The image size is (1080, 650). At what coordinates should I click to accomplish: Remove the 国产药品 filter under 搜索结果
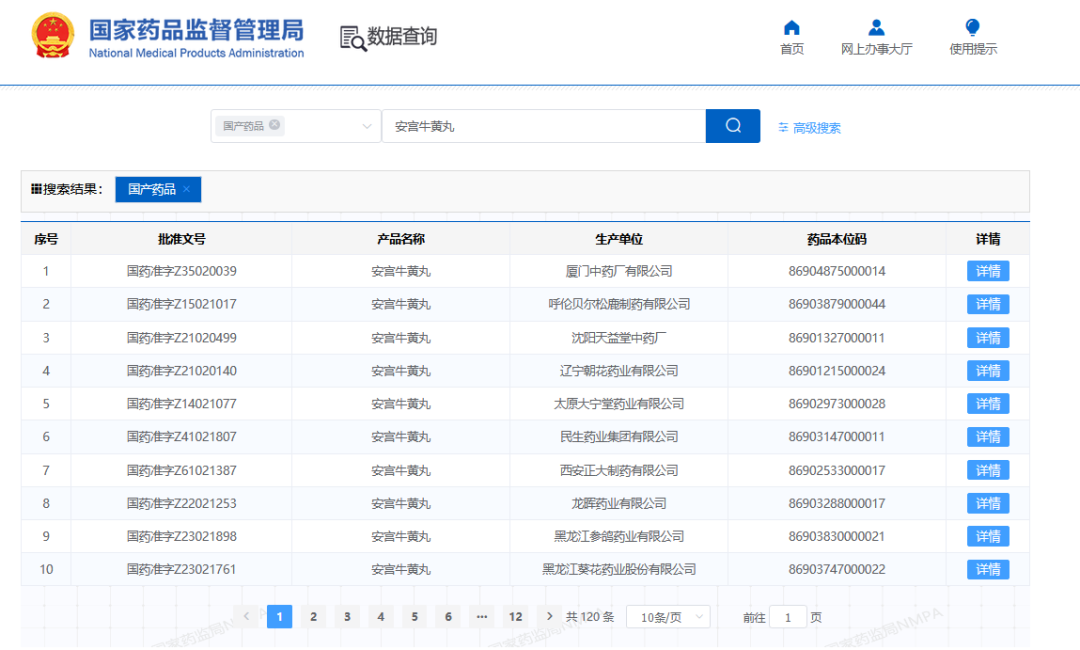185,188
